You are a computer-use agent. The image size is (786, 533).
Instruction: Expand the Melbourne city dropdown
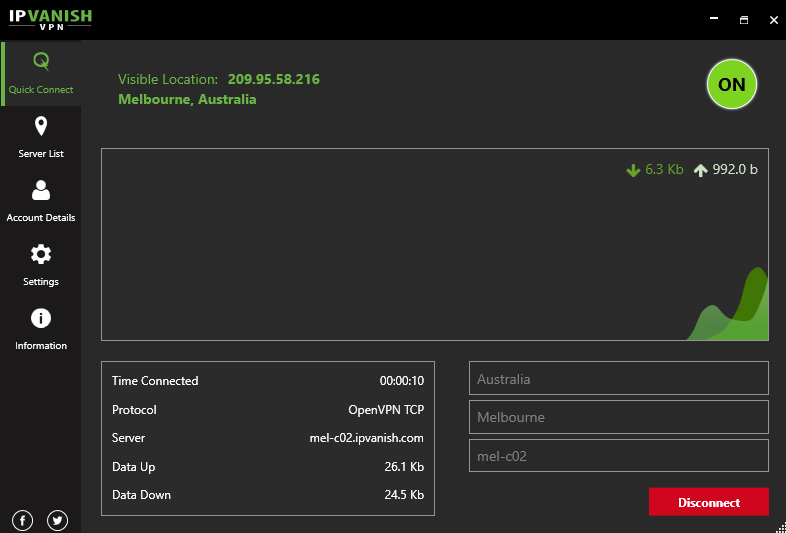[618, 417]
